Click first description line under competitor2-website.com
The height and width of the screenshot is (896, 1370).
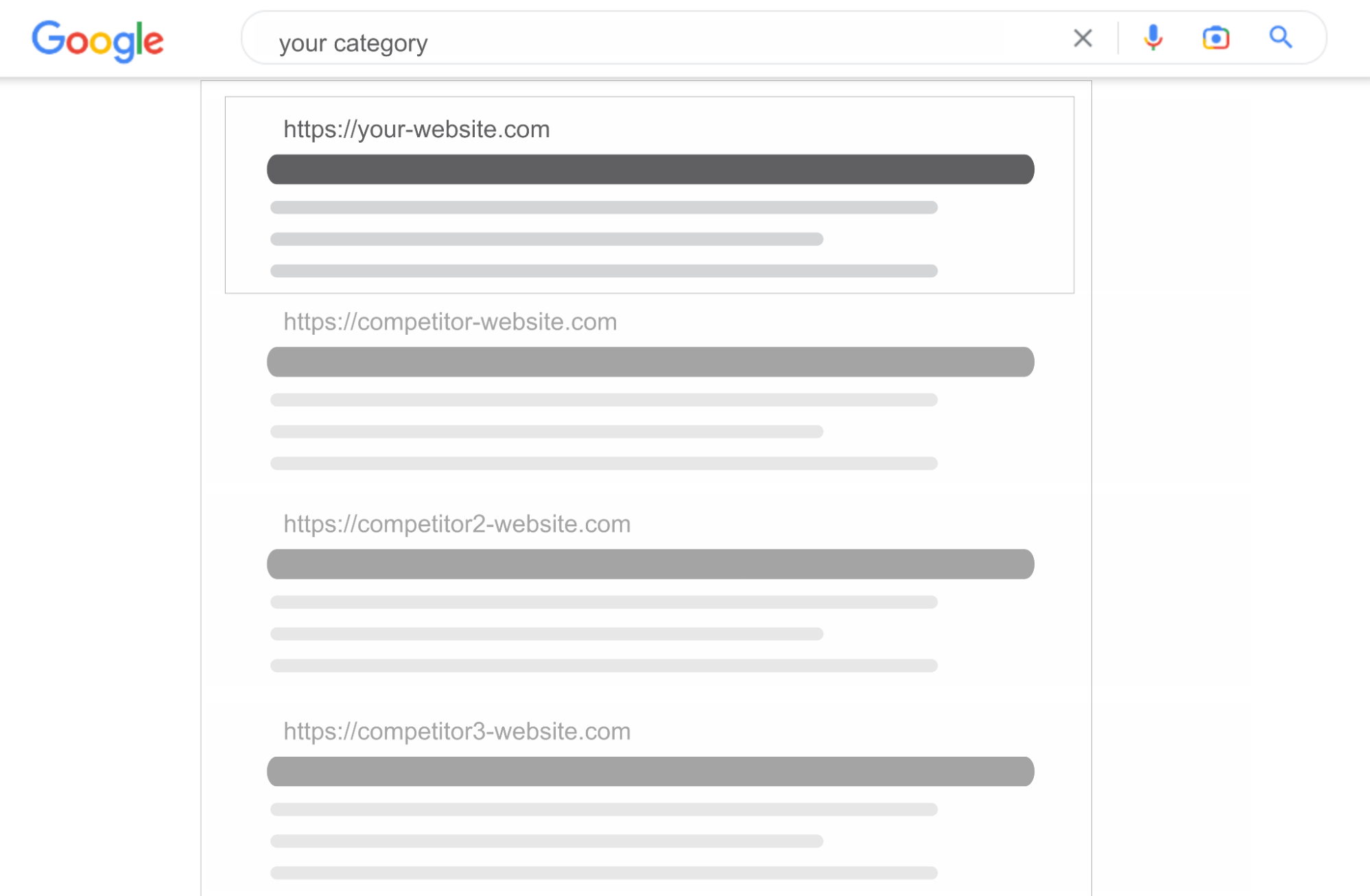[x=604, y=602]
